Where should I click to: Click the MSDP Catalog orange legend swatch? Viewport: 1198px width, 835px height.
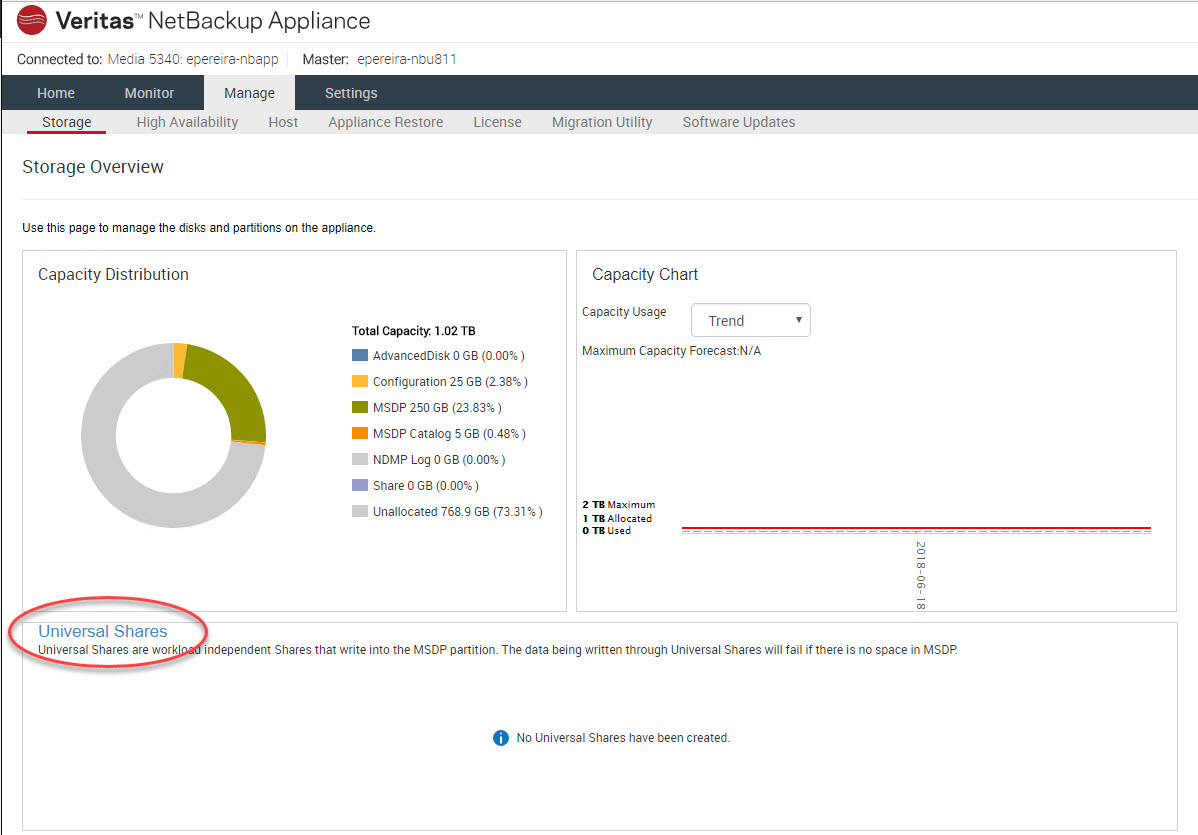click(x=360, y=433)
